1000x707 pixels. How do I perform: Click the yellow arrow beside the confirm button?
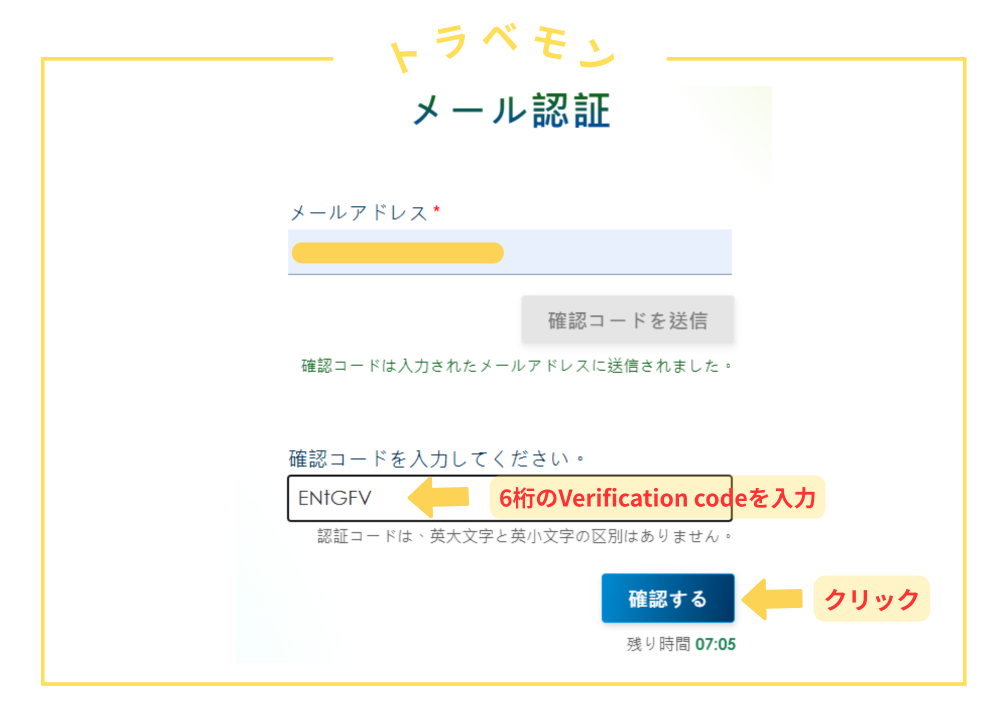click(x=771, y=598)
